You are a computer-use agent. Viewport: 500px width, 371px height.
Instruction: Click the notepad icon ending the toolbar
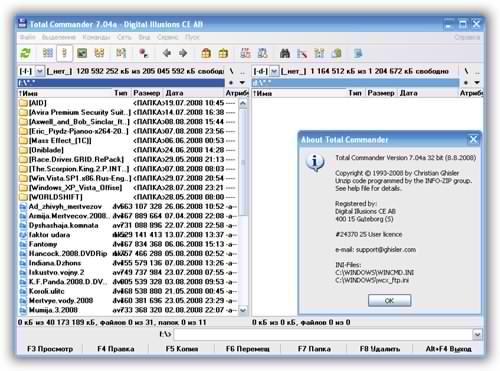coord(358,53)
